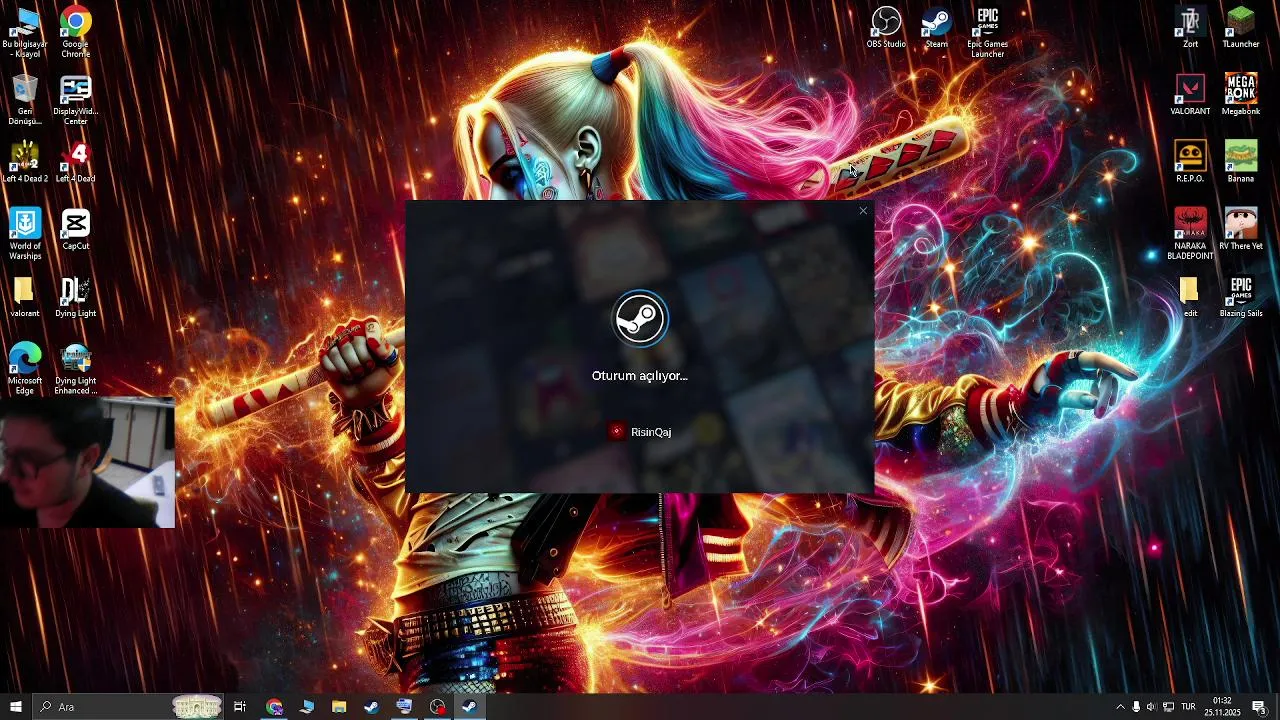Select the VALORANT game desktop icon

click(x=1190, y=94)
